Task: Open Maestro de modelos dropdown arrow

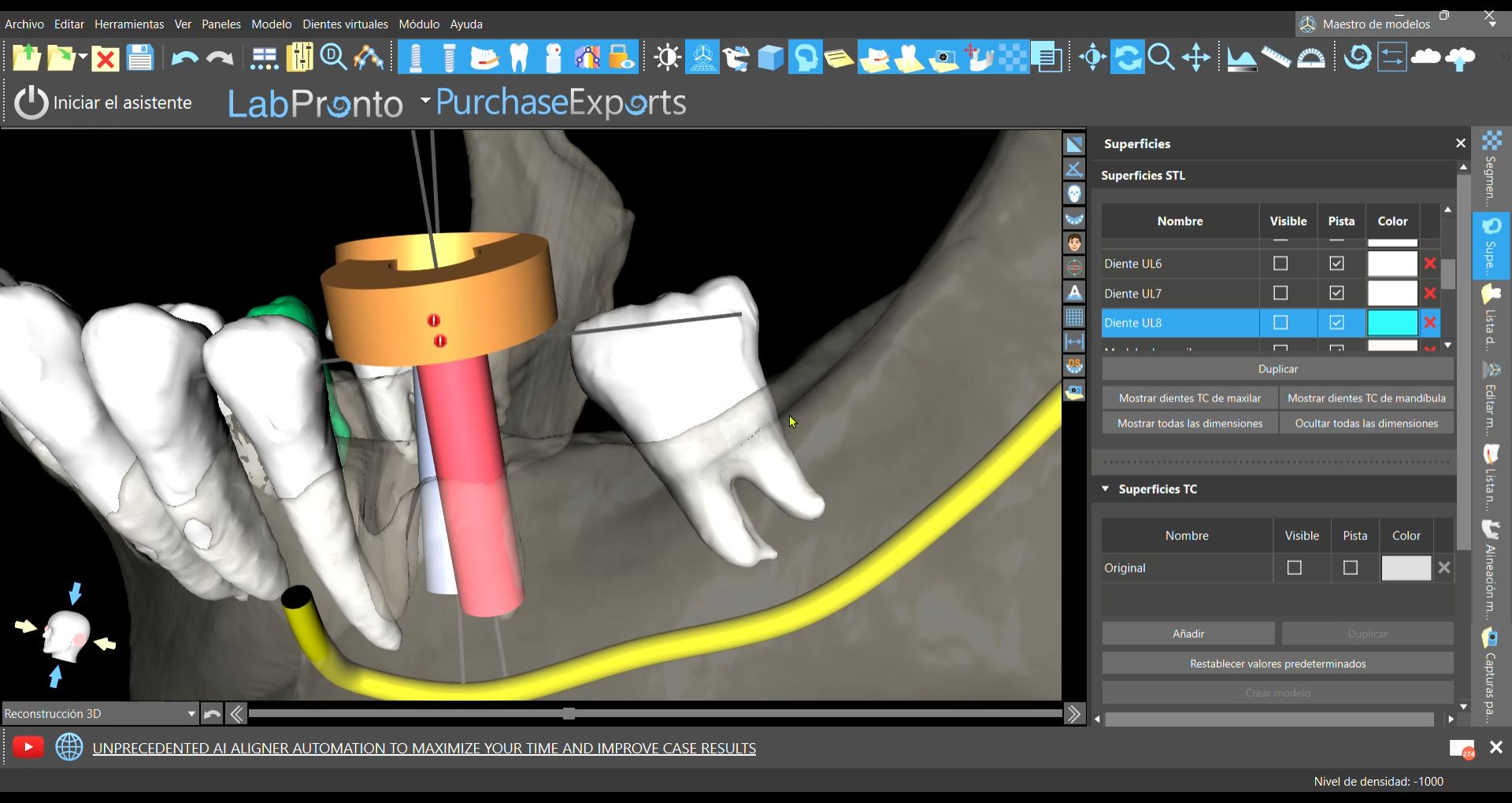Action: (x=1492, y=24)
